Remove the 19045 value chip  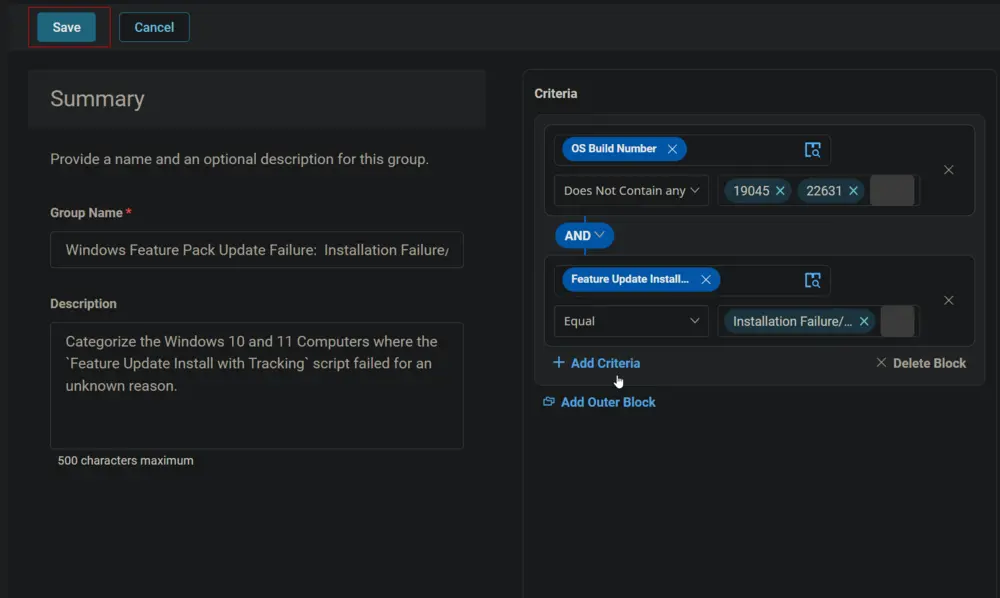(x=780, y=191)
